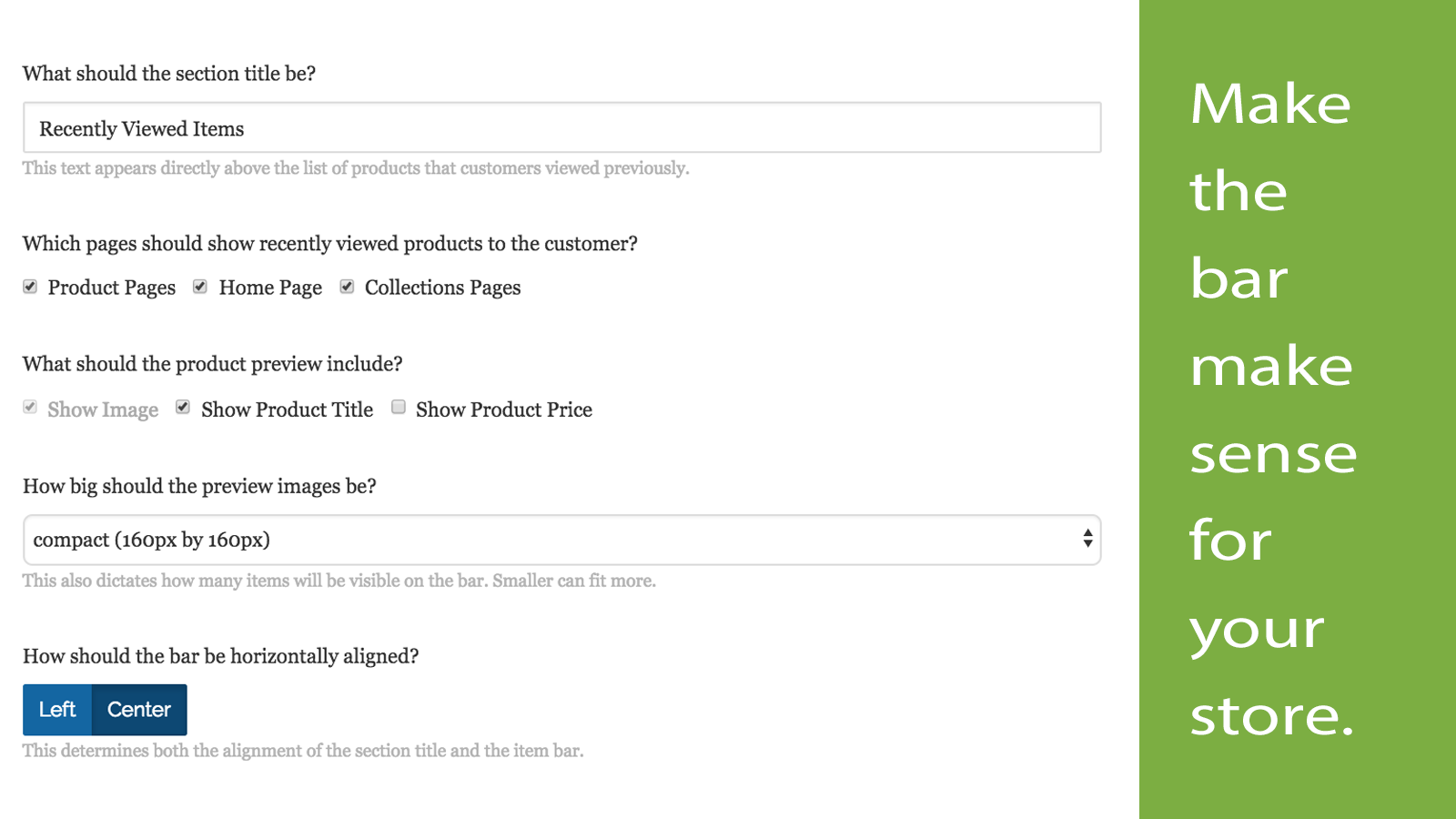Click the "Show Product Price" label text

pos(504,409)
